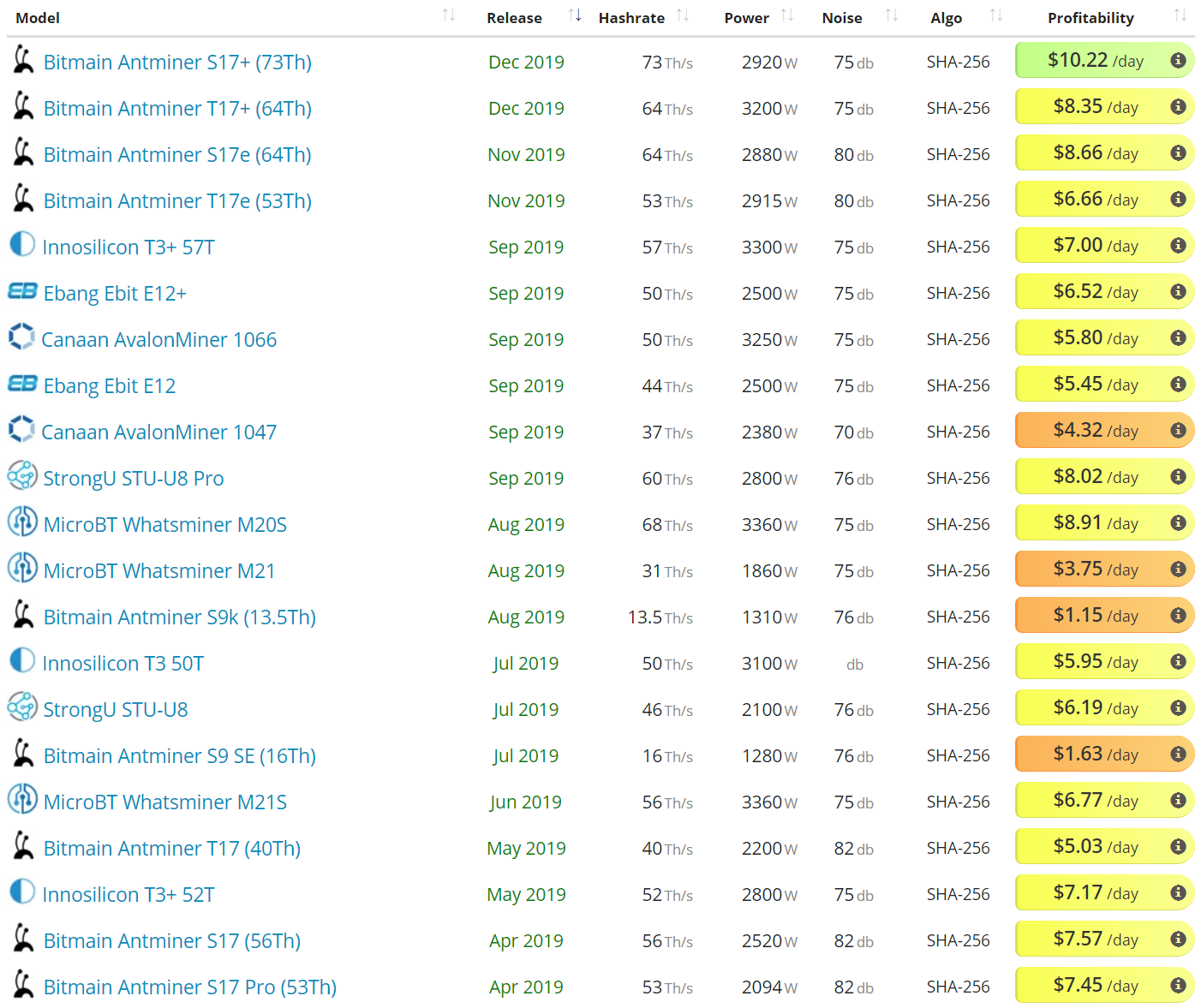Select the '3300 W' power cell
The image size is (1195, 1008).
(769, 248)
